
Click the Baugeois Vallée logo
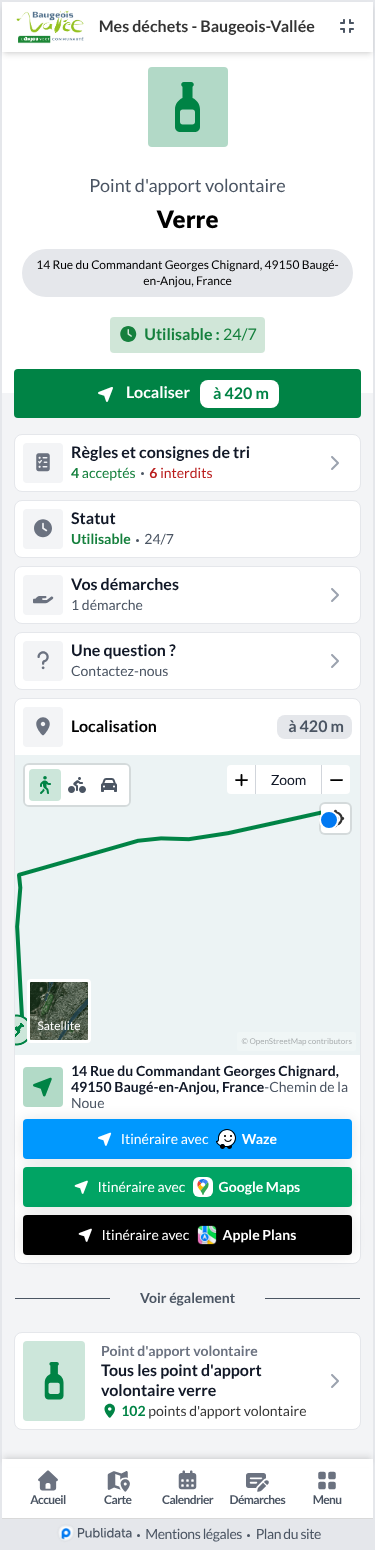click(x=50, y=26)
